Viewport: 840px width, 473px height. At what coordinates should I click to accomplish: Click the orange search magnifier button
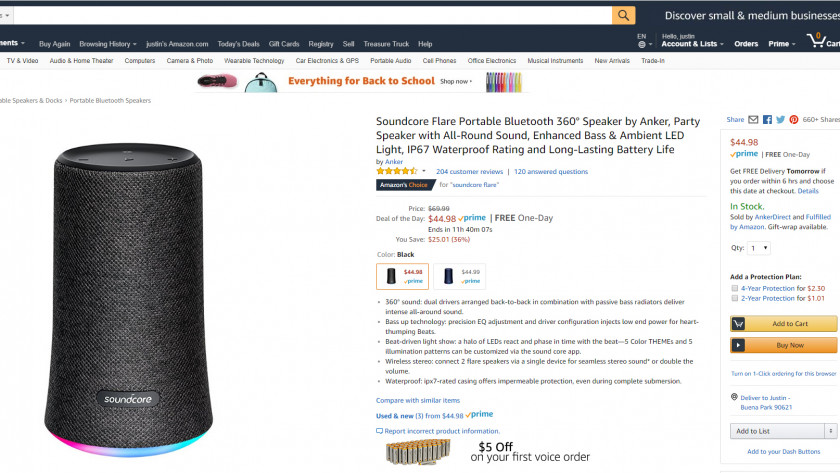click(x=623, y=15)
